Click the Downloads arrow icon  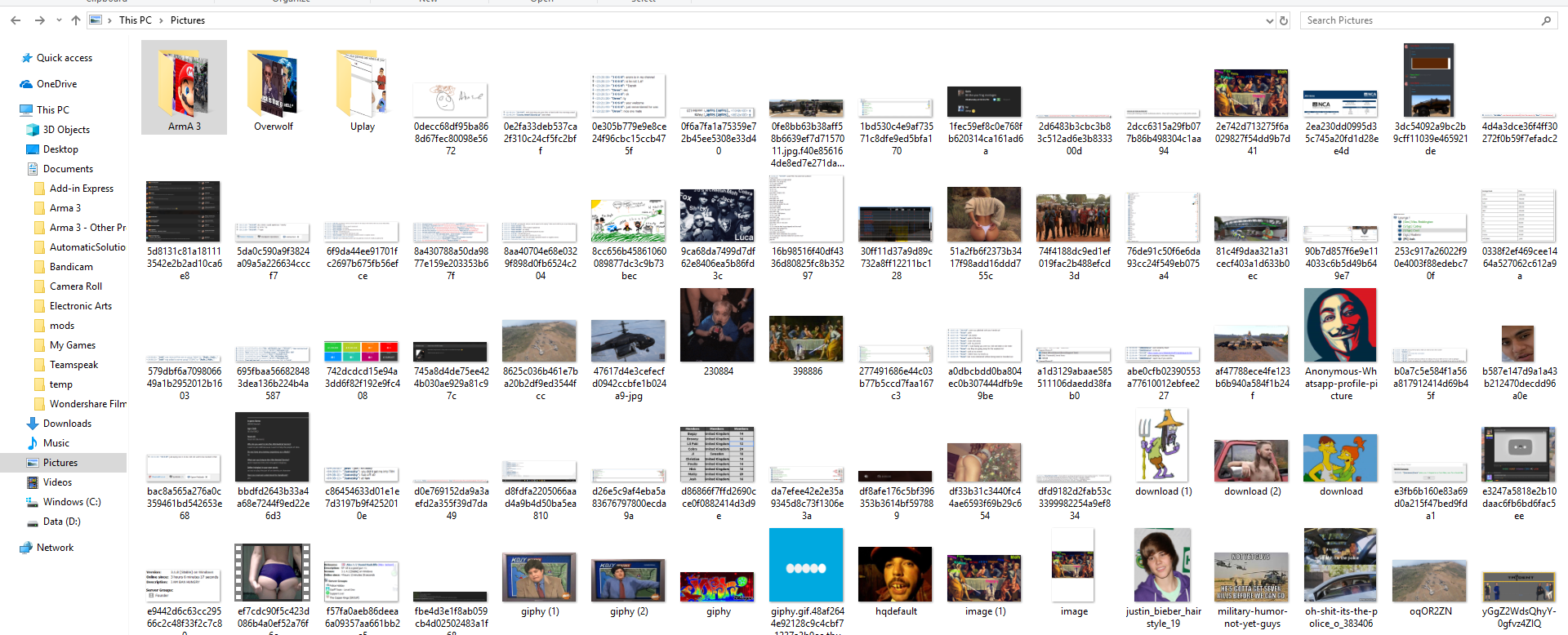click(33, 424)
